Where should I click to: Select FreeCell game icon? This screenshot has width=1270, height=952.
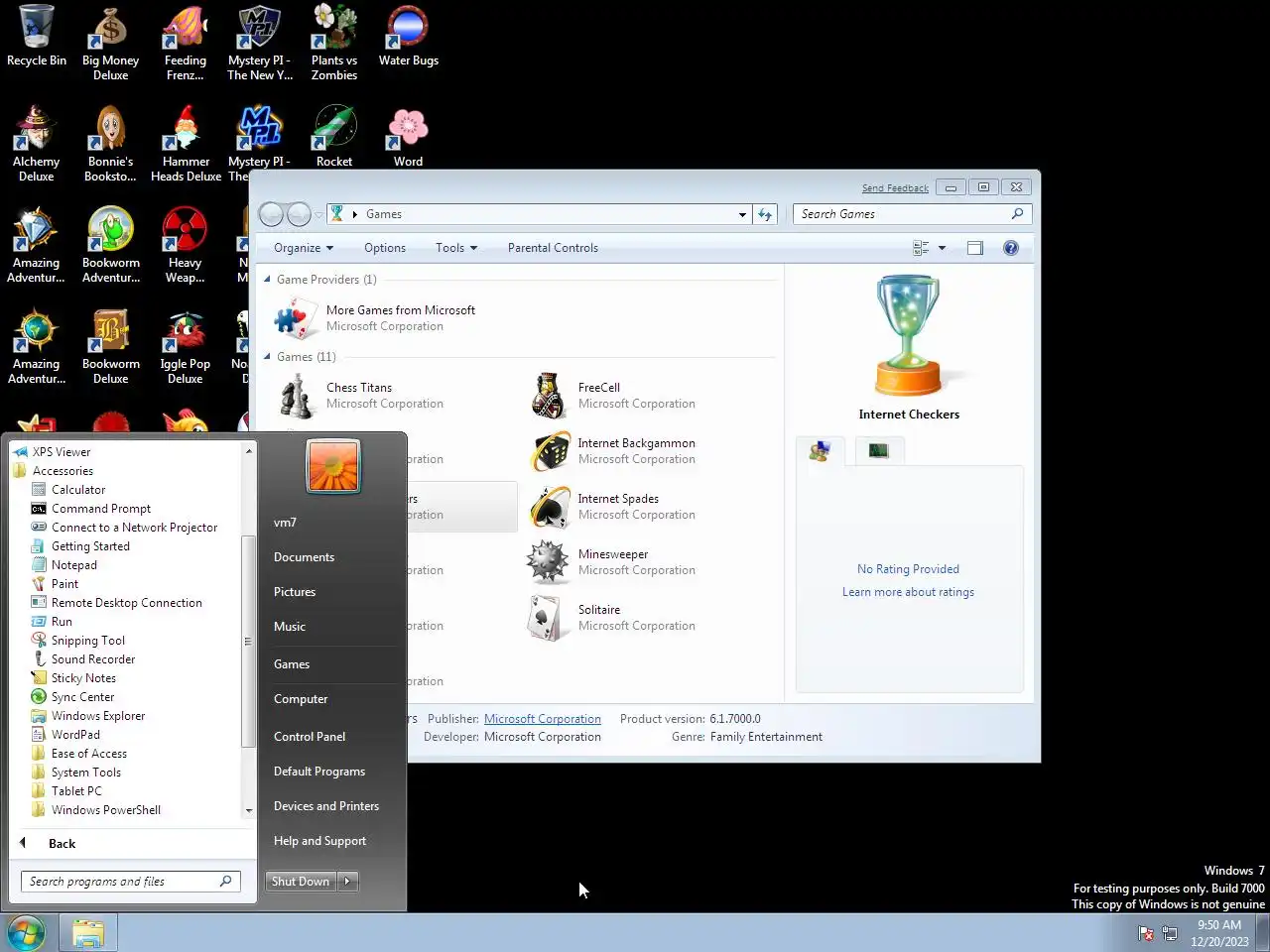(x=549, y=396)
